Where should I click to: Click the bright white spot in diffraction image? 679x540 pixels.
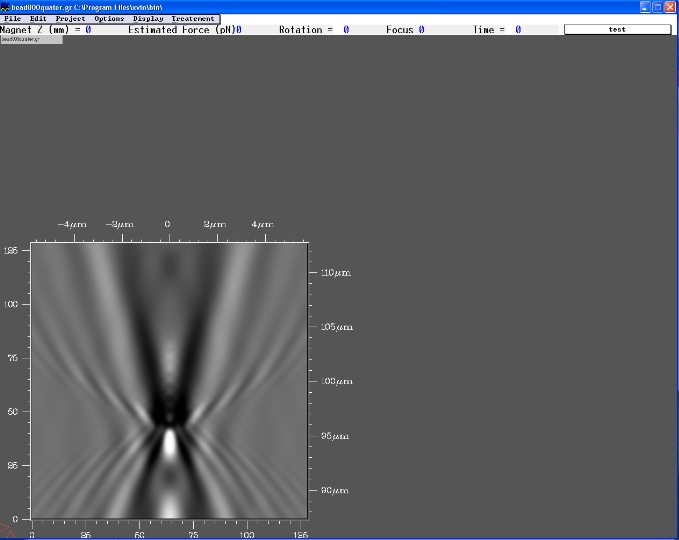coord(170,442)
